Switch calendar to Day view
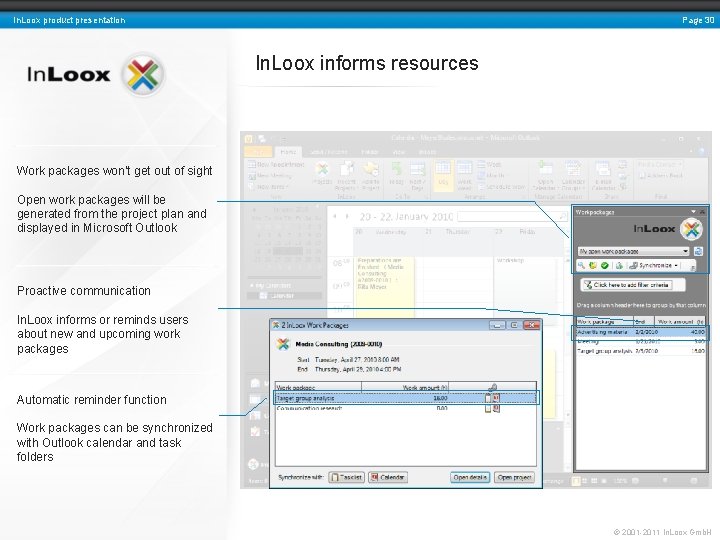Viewport: 720px width, 540px height. [x=443, y=174]
